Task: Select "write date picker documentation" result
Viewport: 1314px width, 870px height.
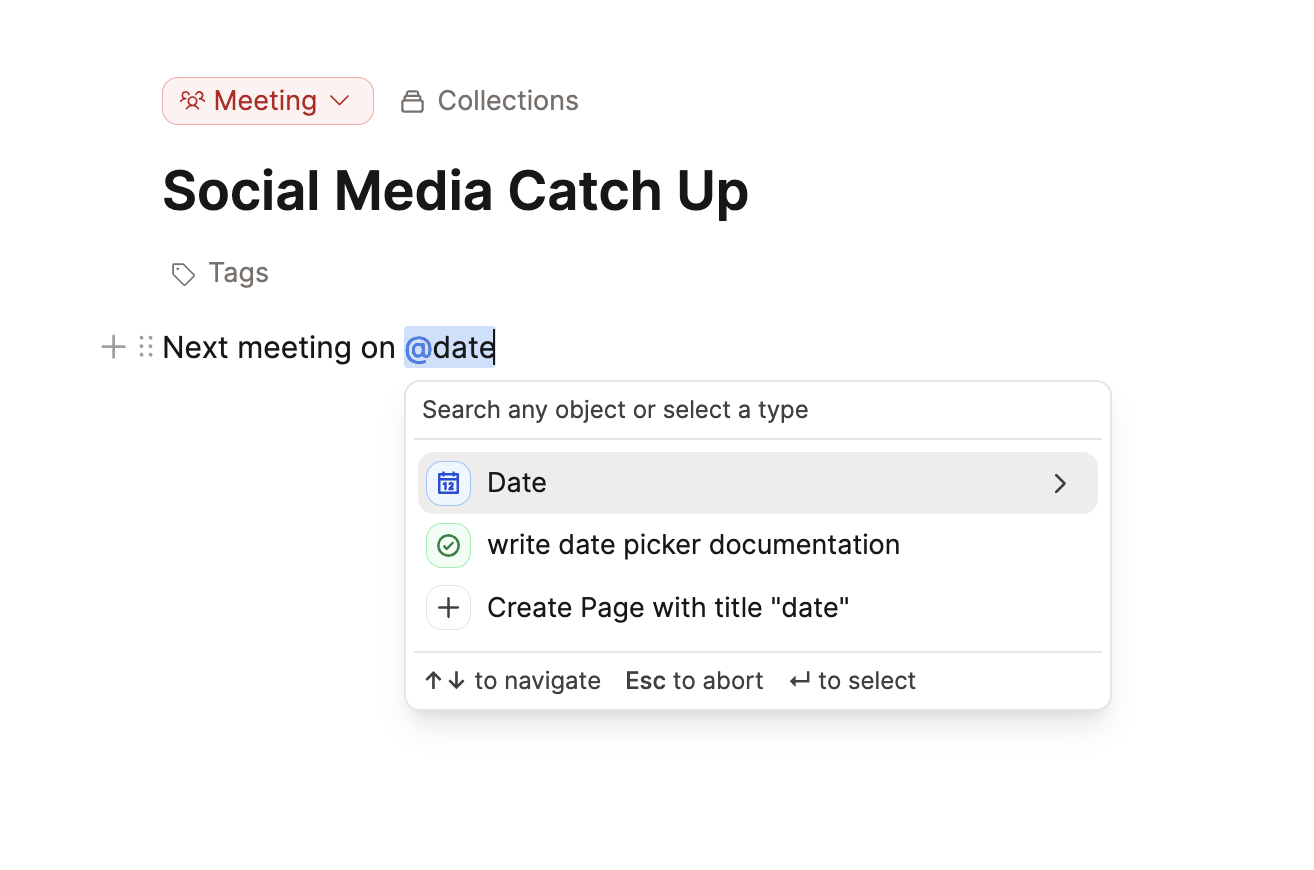Action: (x=693, y=545)
